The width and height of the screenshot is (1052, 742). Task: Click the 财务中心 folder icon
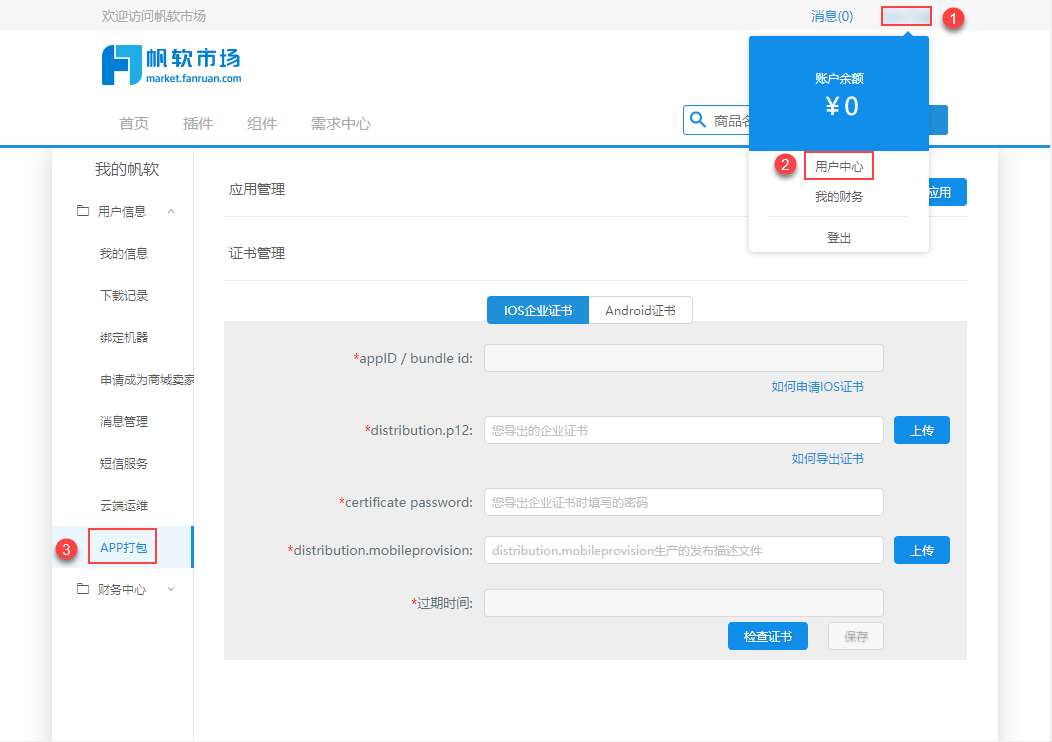[83, 589]
